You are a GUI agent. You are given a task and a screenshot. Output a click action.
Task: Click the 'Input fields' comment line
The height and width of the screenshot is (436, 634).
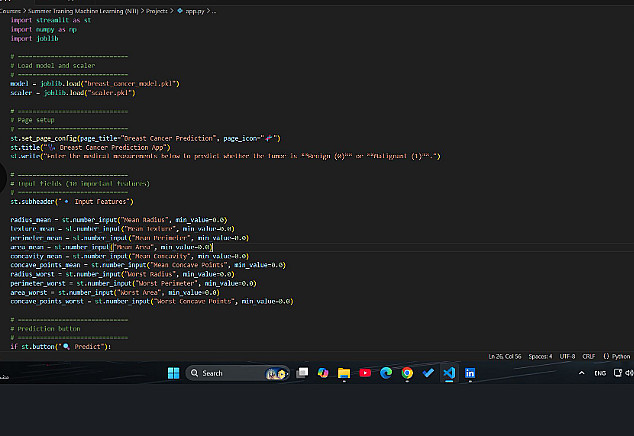[80, 183]
